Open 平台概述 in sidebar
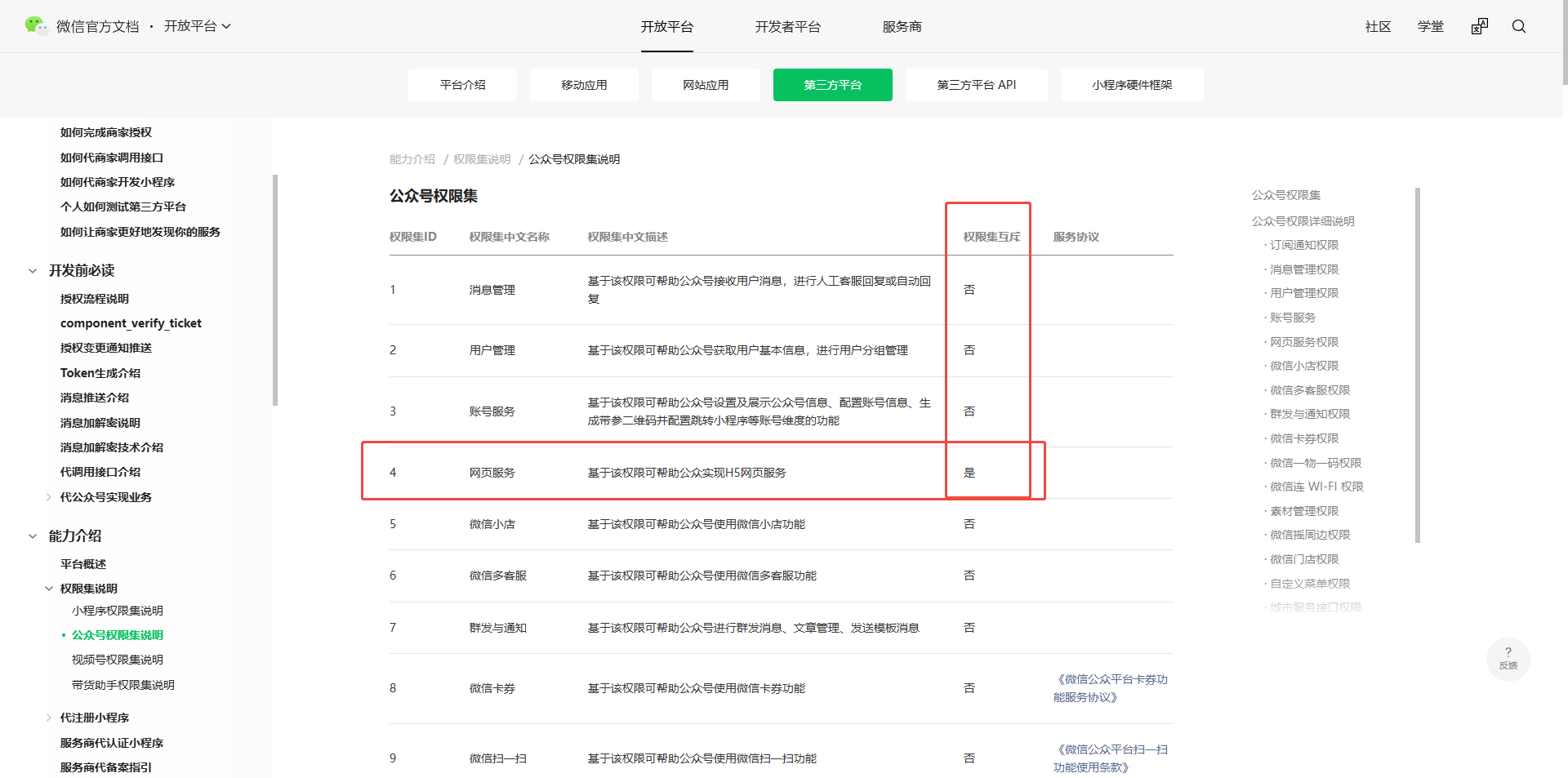 [x=83, y=564]
